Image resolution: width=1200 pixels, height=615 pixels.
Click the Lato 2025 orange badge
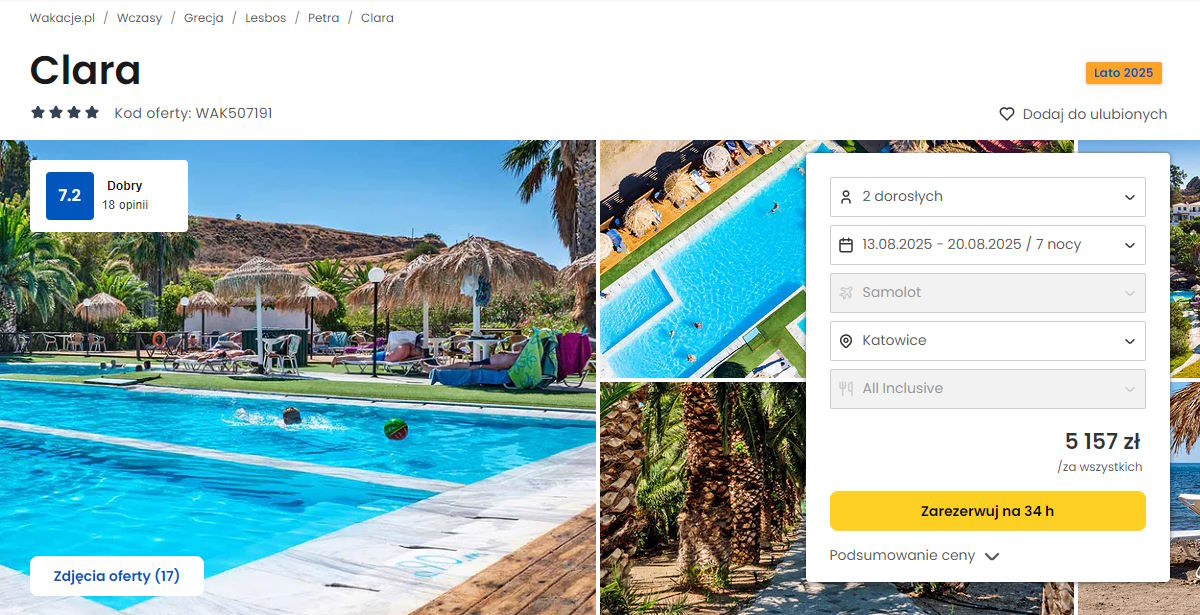point(1124,73)
